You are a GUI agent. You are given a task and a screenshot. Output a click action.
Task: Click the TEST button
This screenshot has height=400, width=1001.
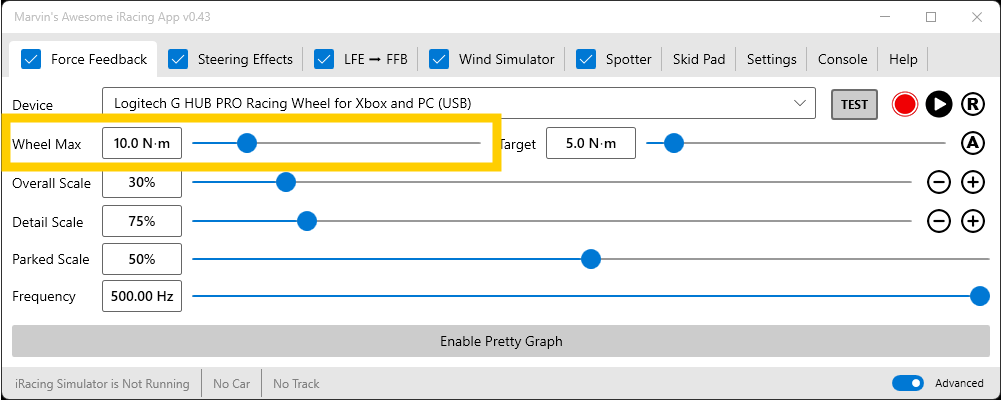tap(854, 104)
